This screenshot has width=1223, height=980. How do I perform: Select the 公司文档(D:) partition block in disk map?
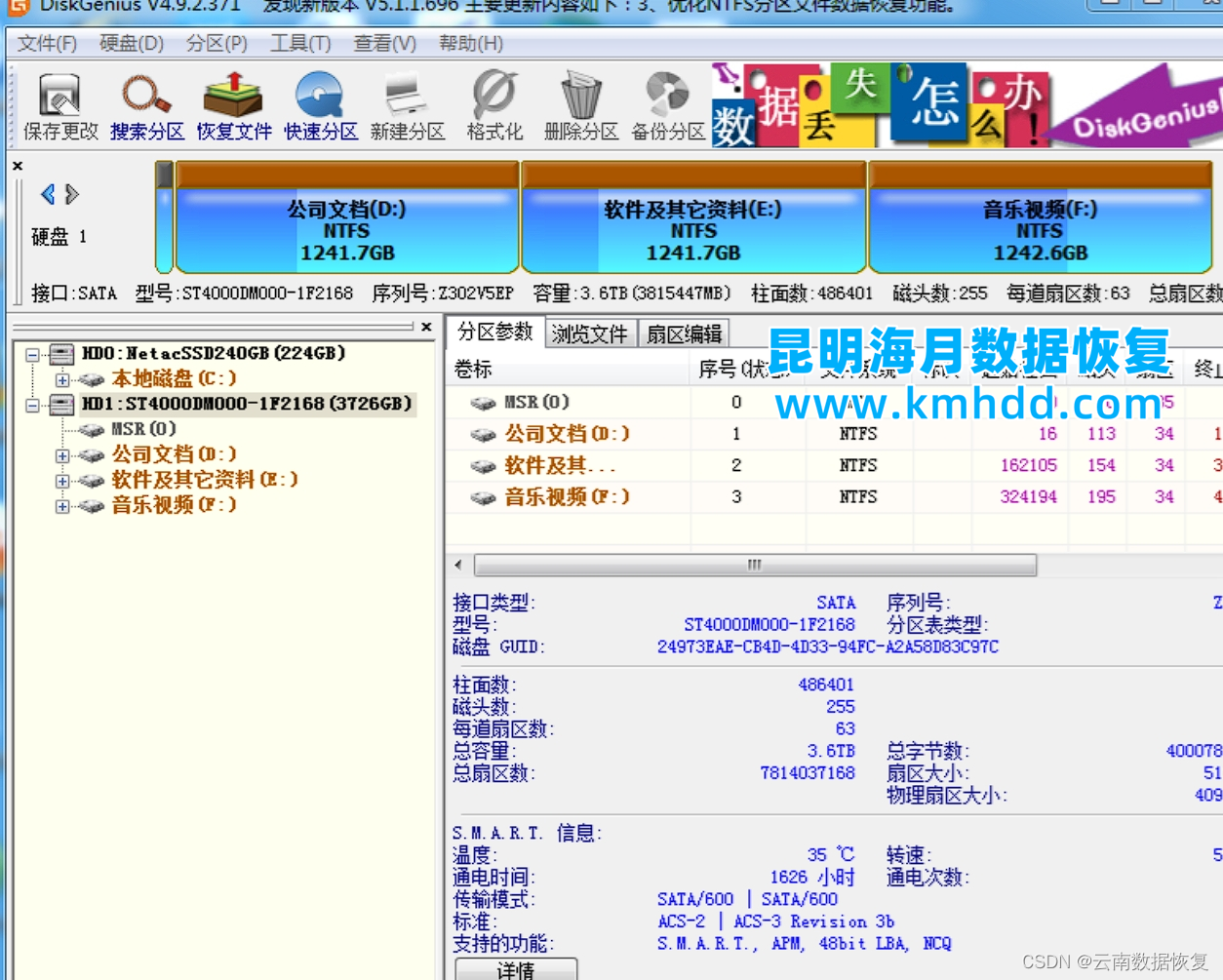(x=346, y=218)
